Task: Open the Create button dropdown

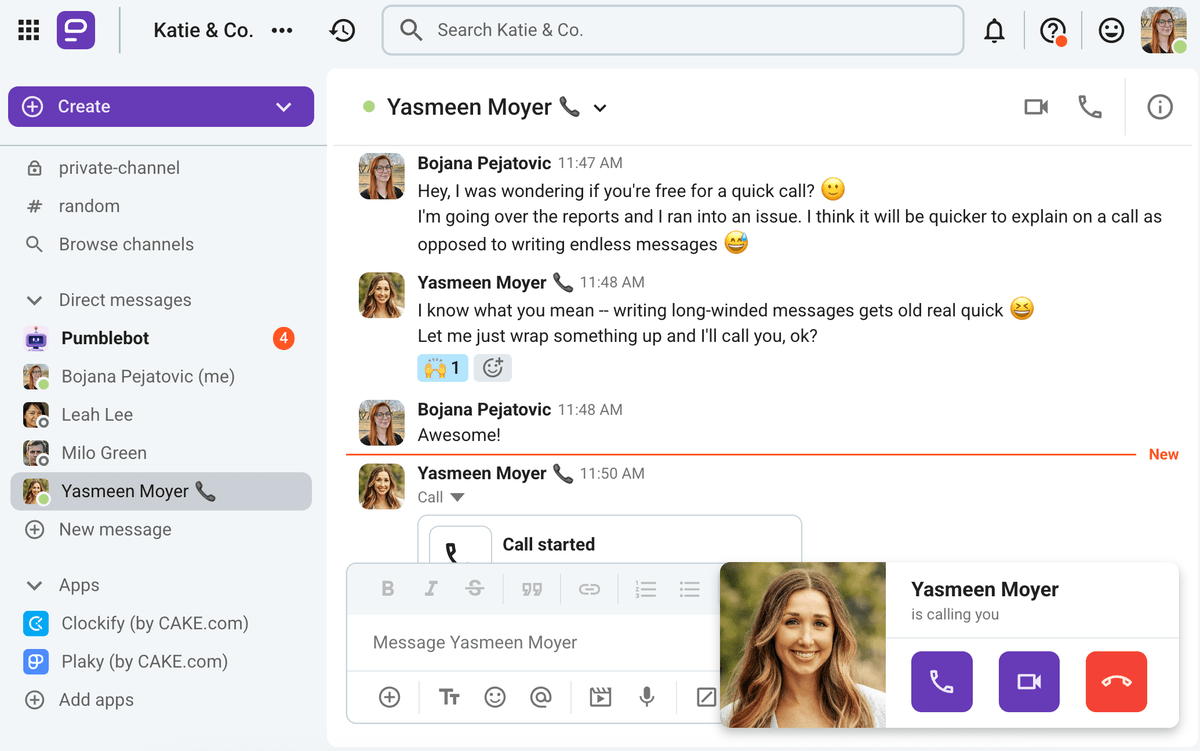Action: pyautogui.click(x=283, y=107)
